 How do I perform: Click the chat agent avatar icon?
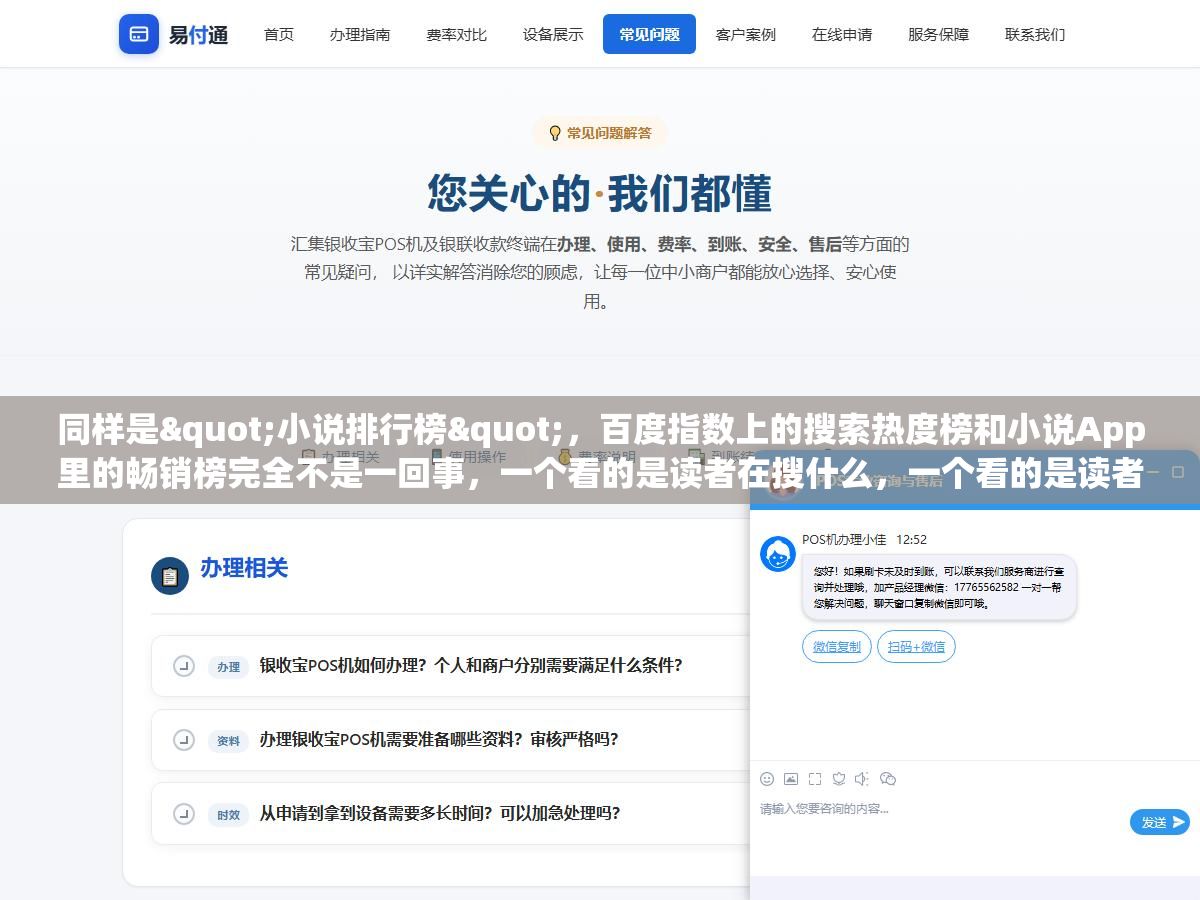(x=778, y=554)
